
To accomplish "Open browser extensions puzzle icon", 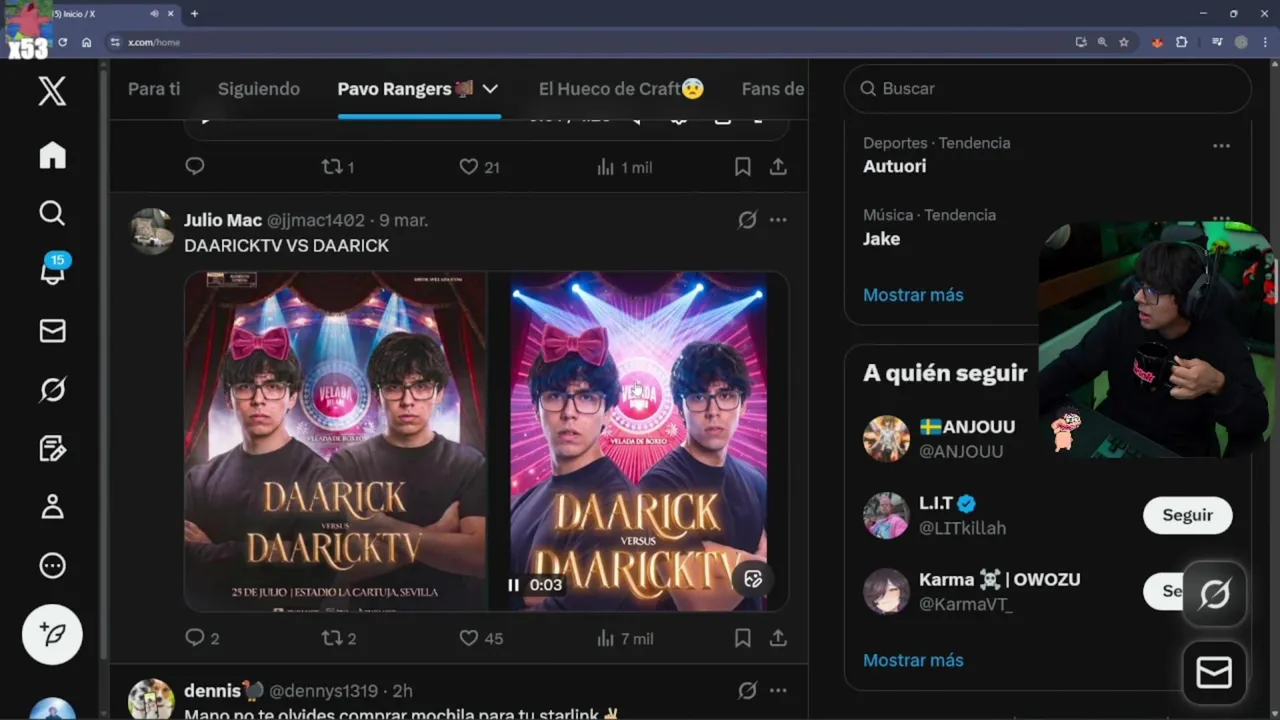I will point(1182,42).
